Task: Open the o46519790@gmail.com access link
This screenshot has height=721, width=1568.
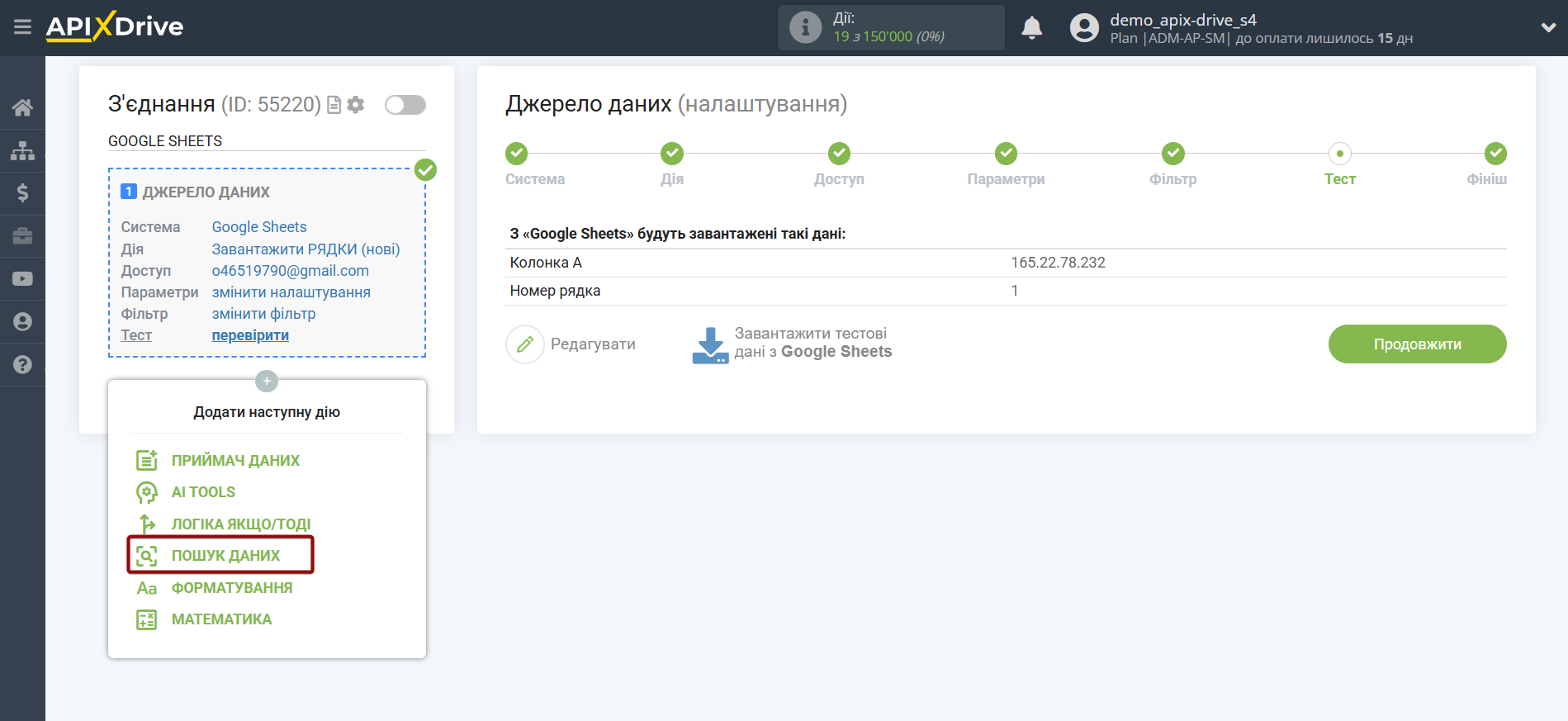Action: (x=291, y=271)
